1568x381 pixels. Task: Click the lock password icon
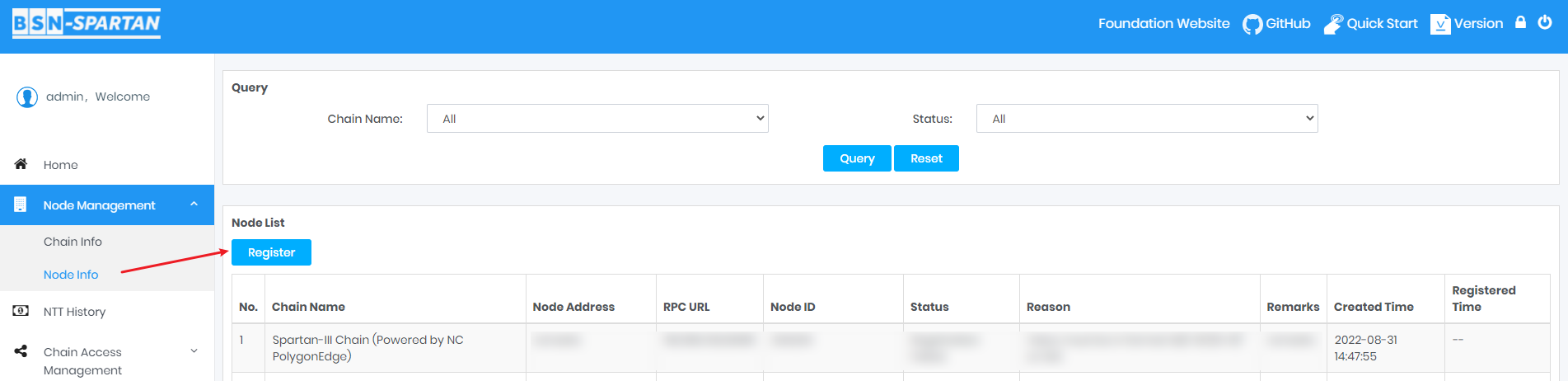coord(1521,22)
